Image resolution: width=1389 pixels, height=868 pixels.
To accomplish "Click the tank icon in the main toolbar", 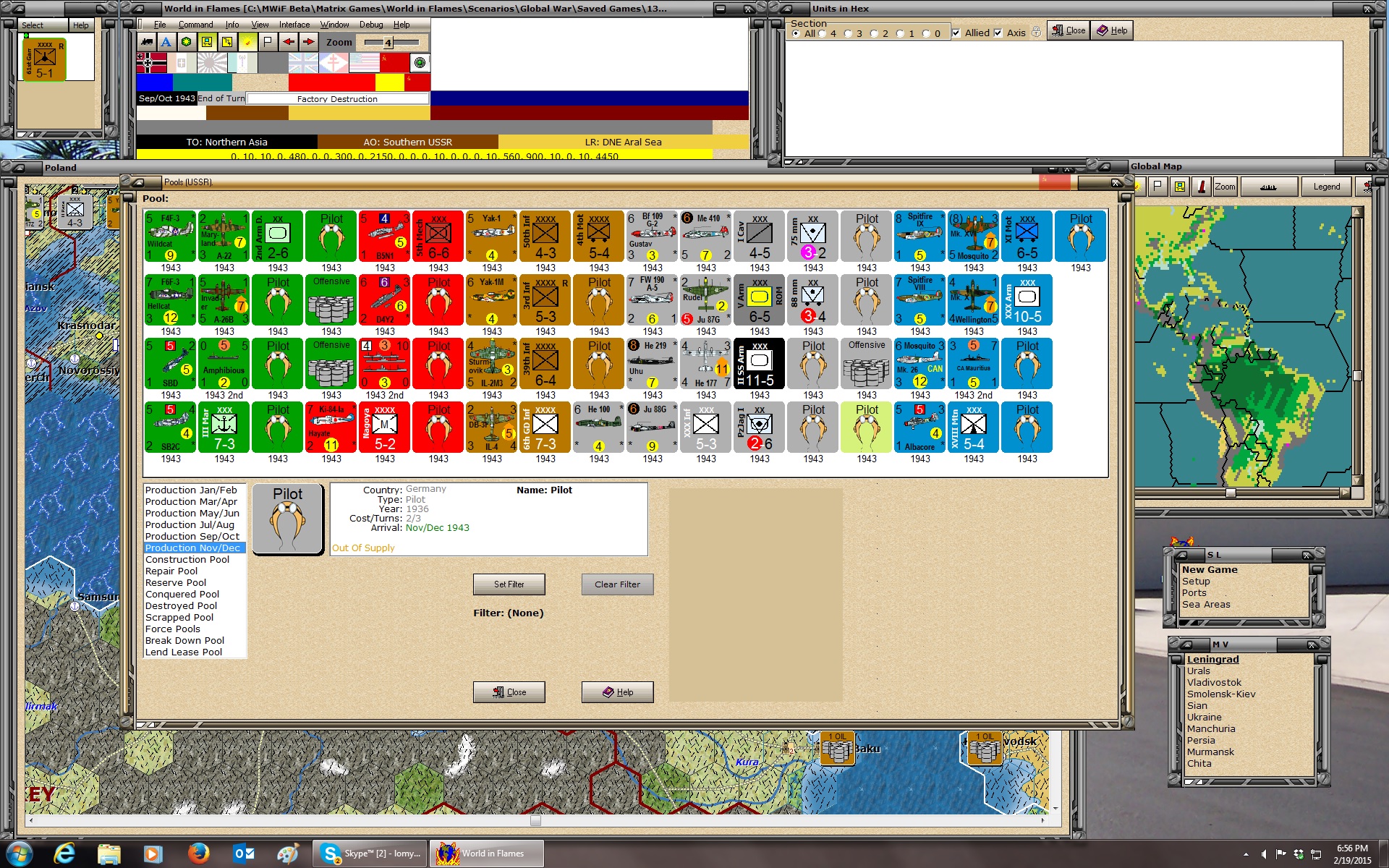I will (x=147, y=42).
